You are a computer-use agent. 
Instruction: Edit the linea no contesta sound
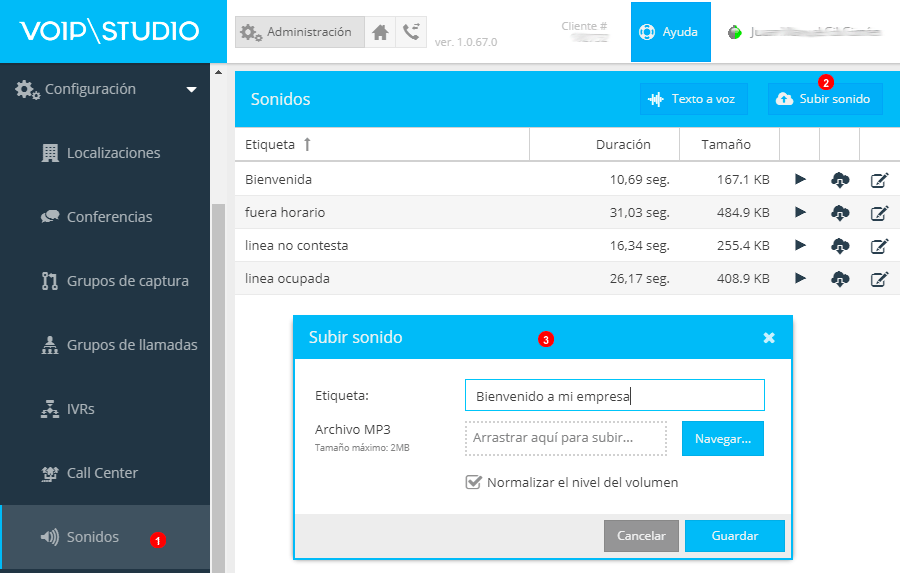(x=879, y=246)
